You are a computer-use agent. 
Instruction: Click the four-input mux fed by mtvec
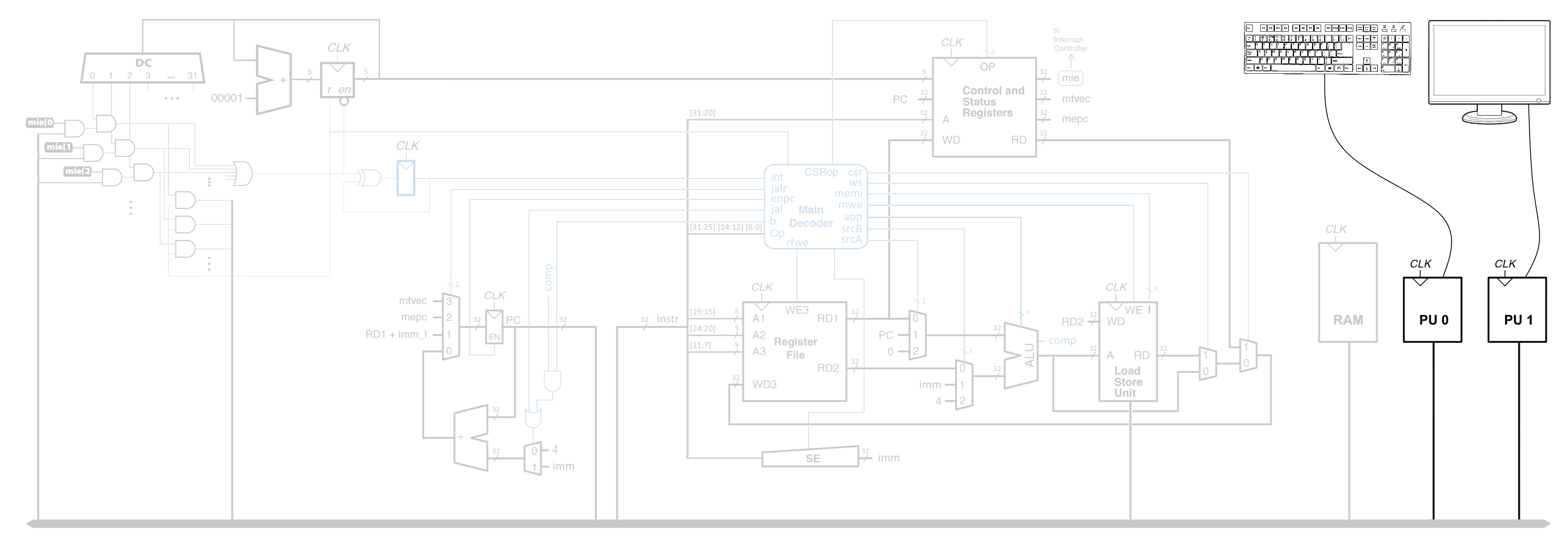[x=450, y=327]
